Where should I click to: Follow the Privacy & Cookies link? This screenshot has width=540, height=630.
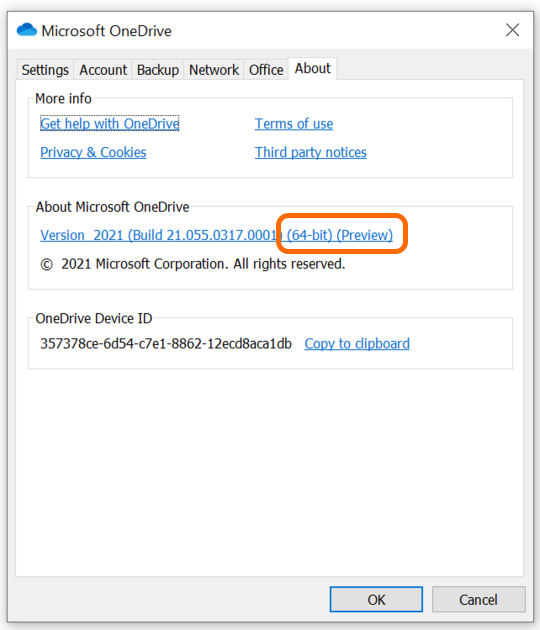click(93, 152)
